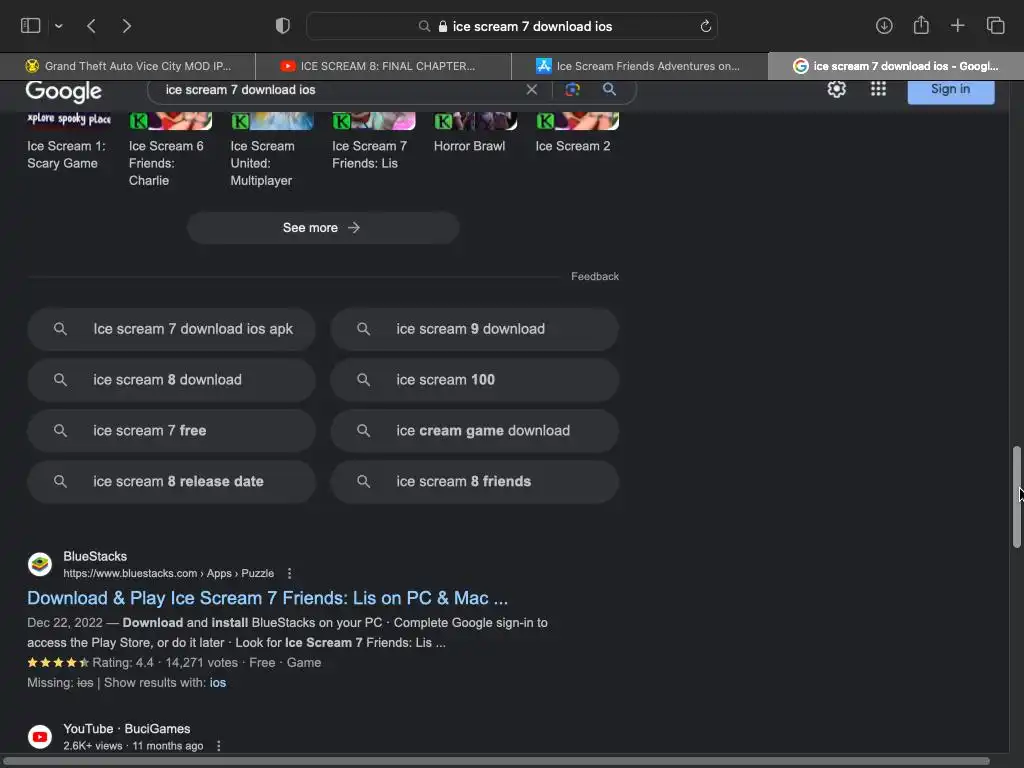This screenshot has width=1024, height=768.
Task: Open the BlueStacks site name
Action: pyautogui.click(x=95, y=556)
